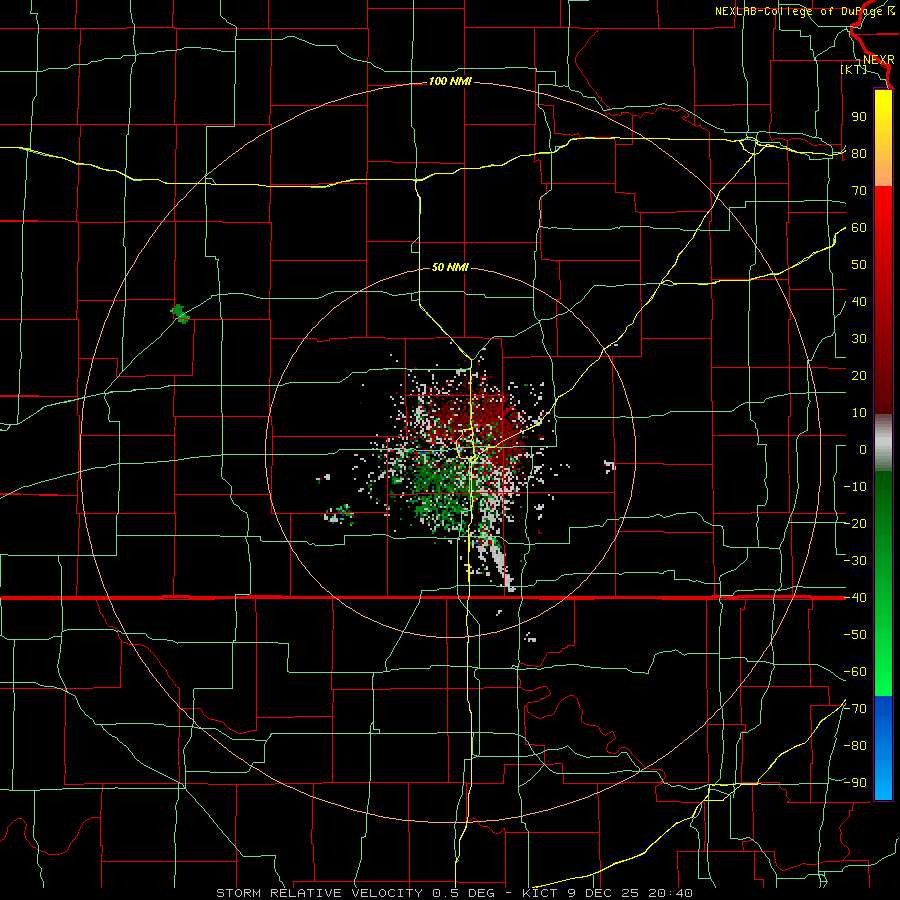Click the -50 value on the velocity scale
The width and height of the screenshot is (900, 900).
point(855,635)
